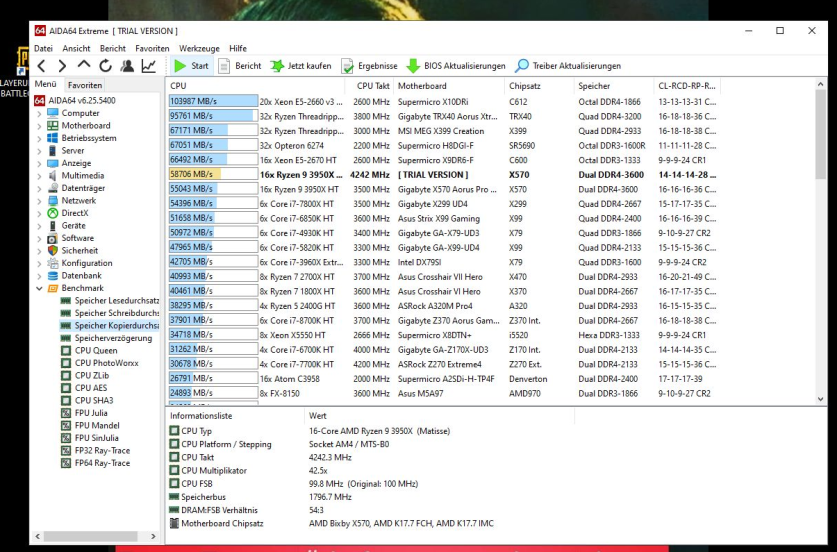Collapse the Benchmark tree node

(x=39, y=288)
